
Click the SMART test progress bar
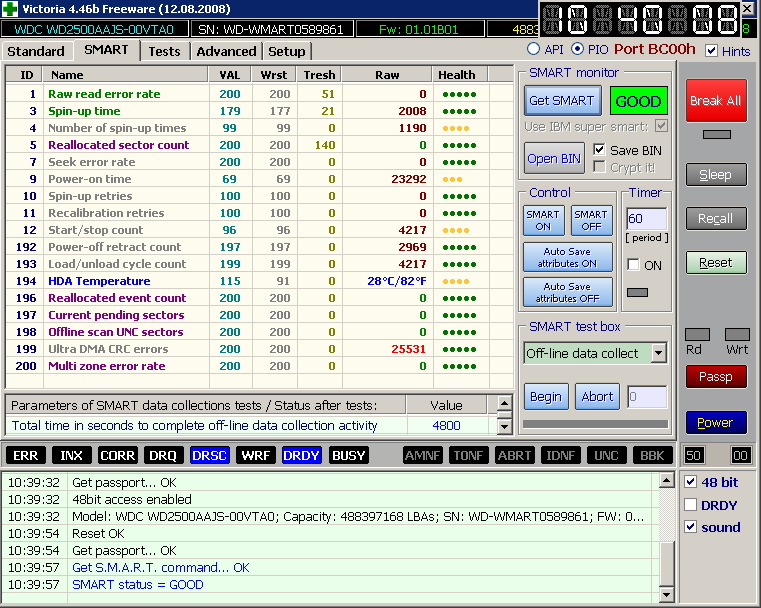[x=595, y=424]
